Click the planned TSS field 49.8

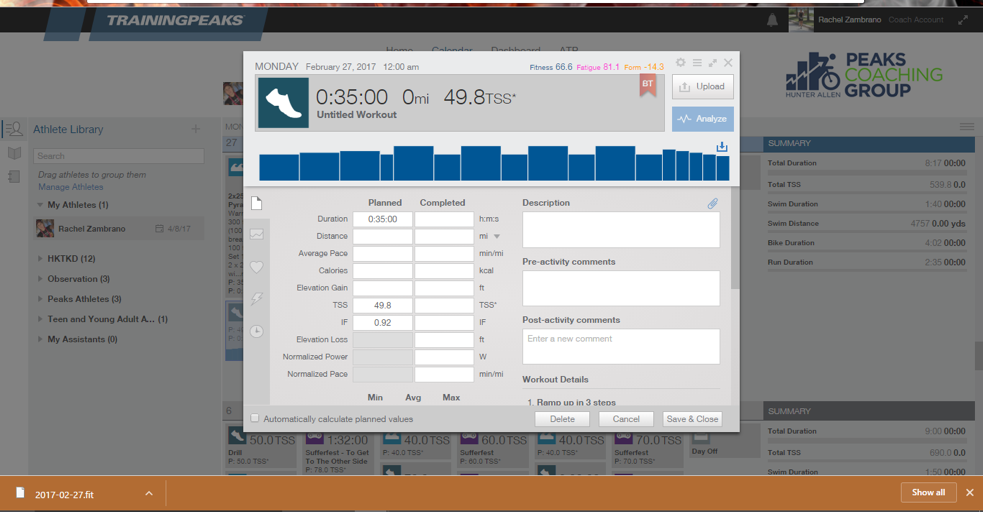[382, 305]
